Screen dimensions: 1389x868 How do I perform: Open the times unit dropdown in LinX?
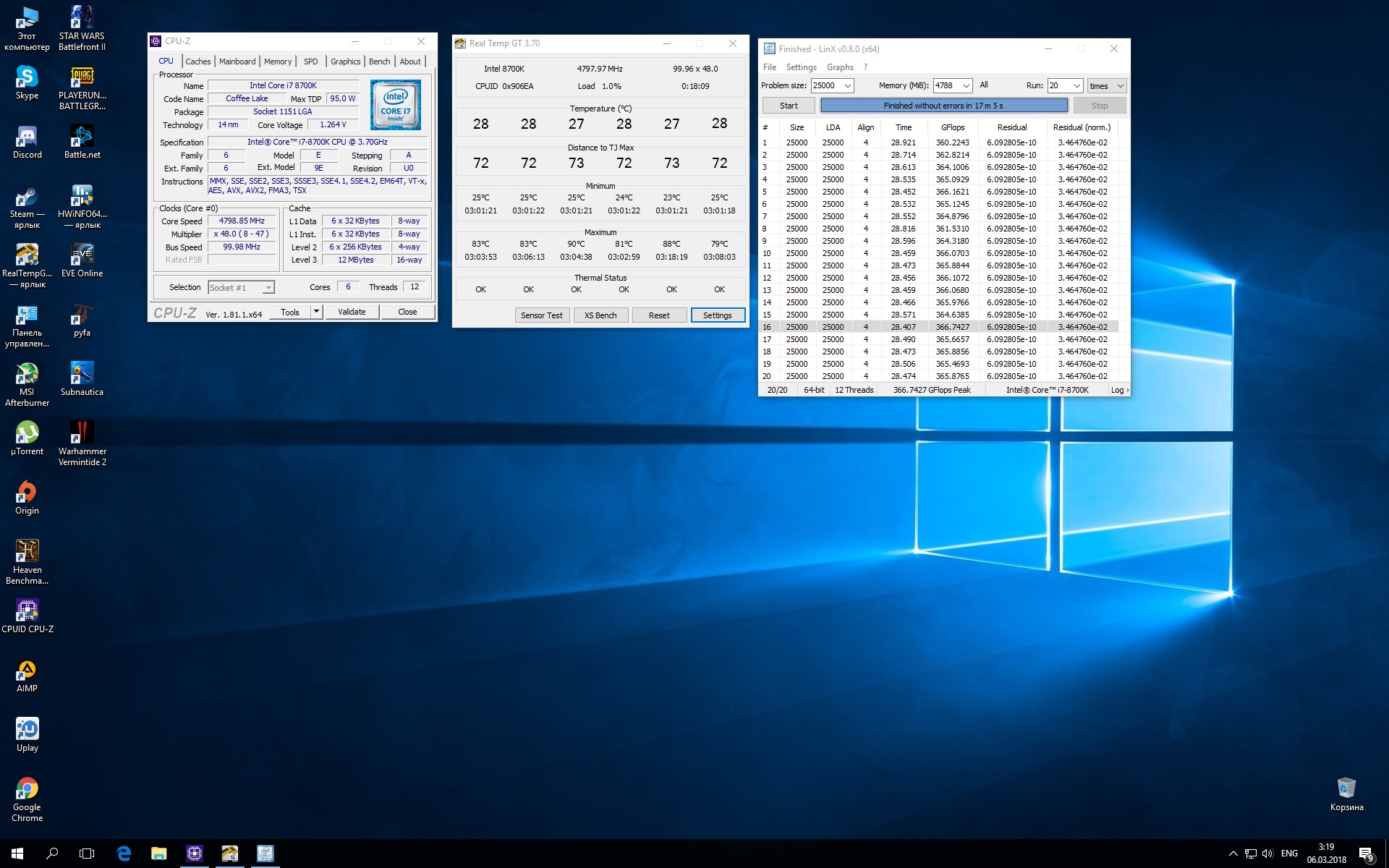click(1120, 86)
